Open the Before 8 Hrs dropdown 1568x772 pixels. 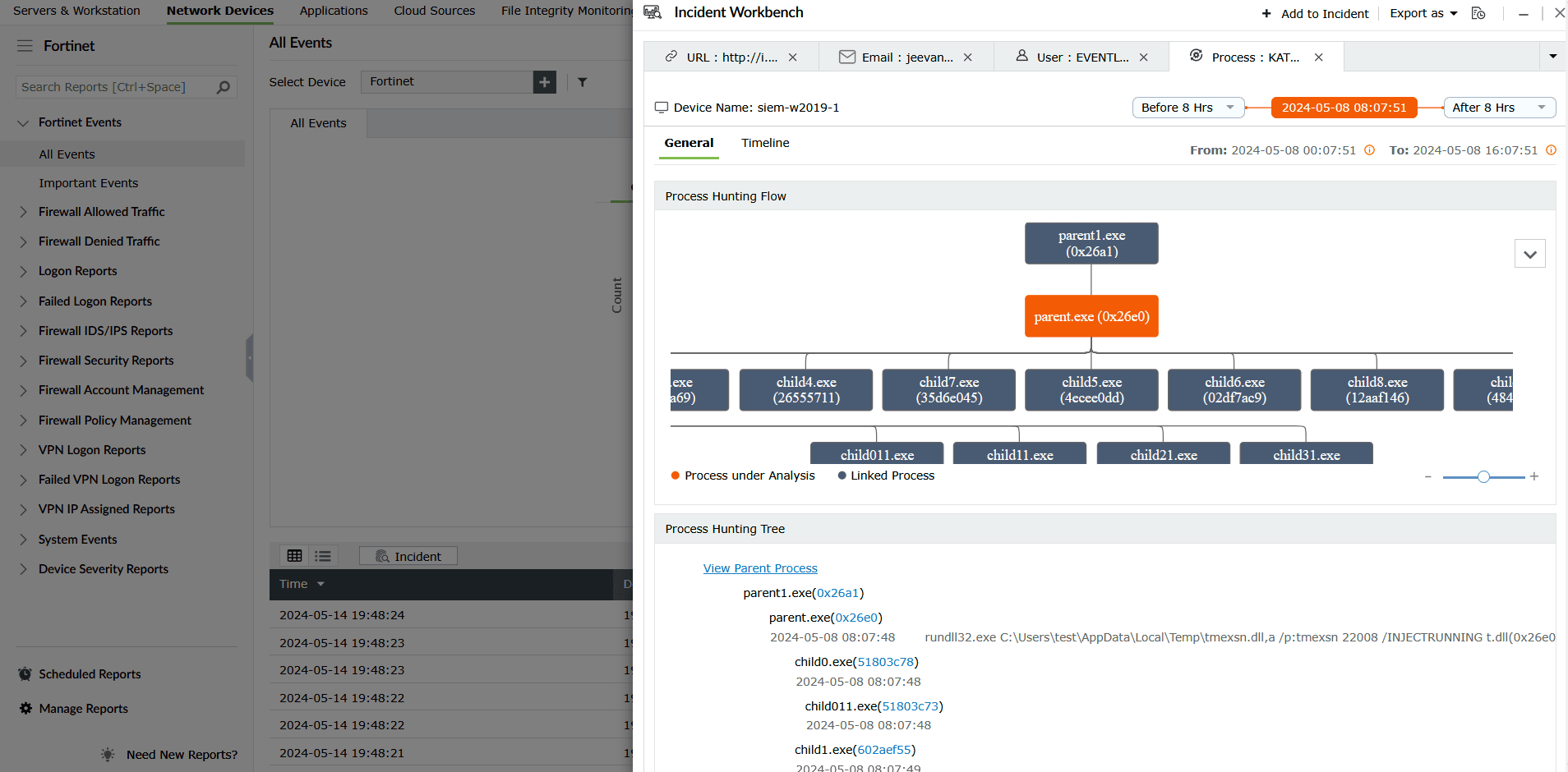(1188, 107)
